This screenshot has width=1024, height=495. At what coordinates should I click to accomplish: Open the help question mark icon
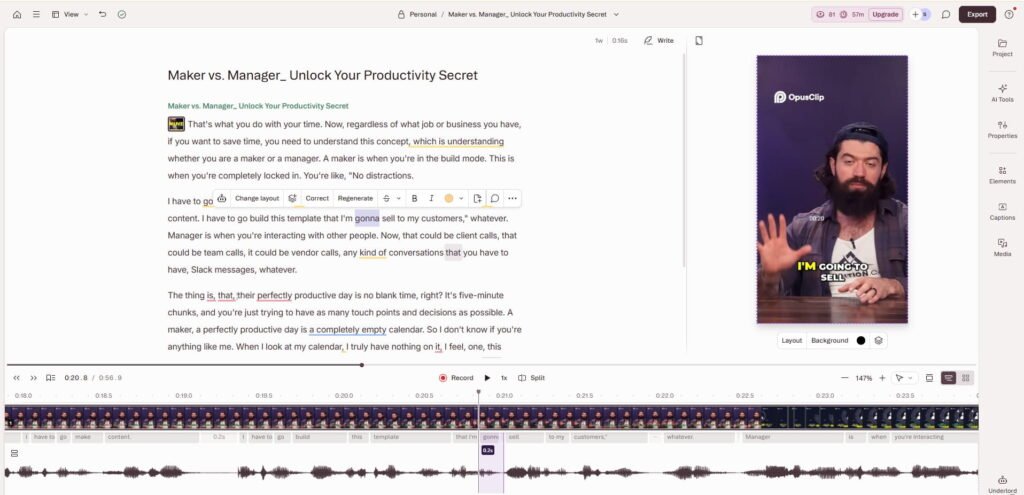1009,14
